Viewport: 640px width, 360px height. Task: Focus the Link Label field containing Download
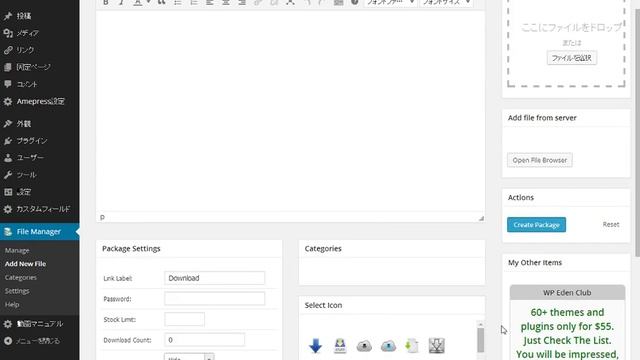[215, 278]
